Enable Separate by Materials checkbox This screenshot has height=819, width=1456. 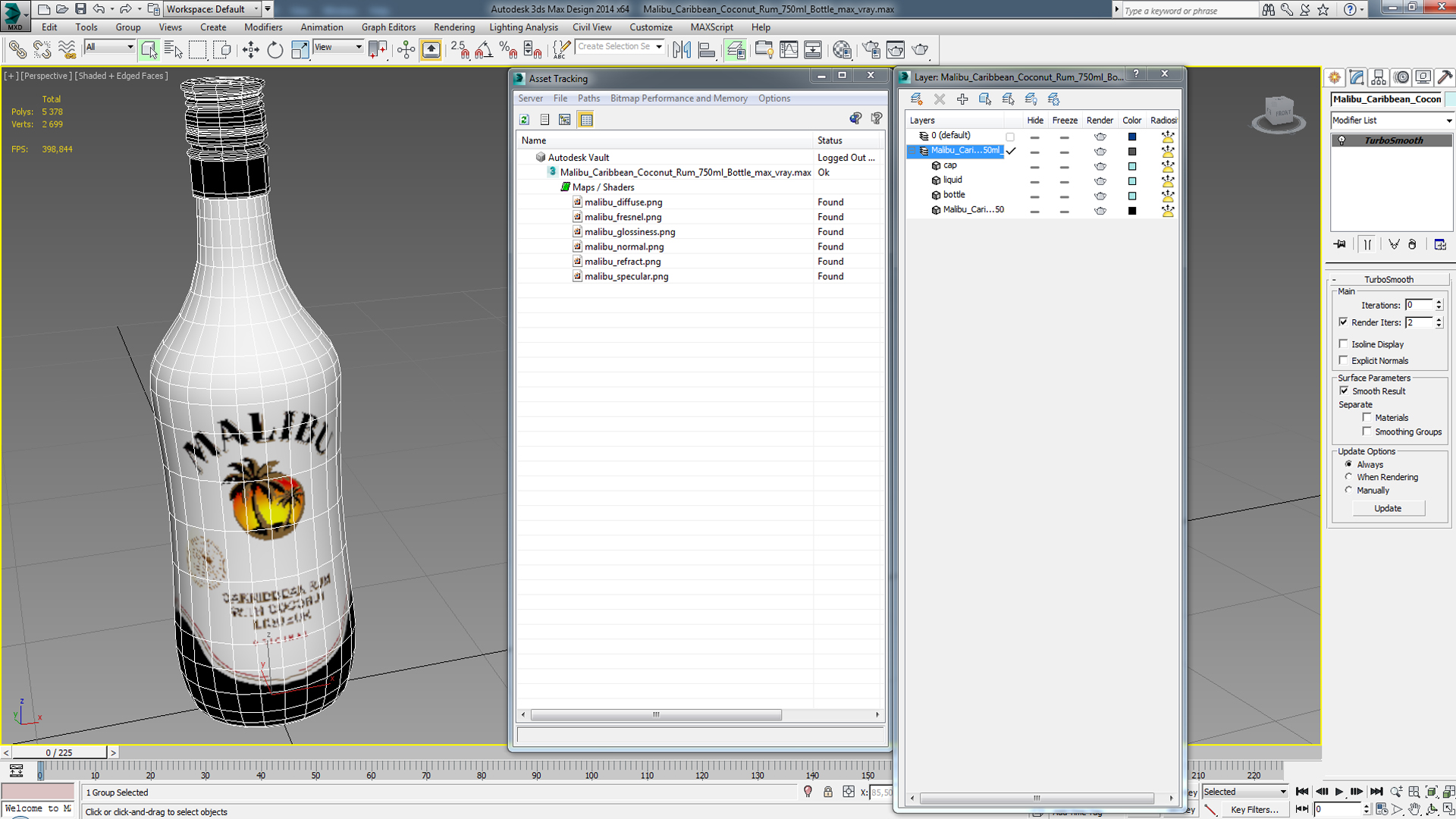coord(1367,417)
